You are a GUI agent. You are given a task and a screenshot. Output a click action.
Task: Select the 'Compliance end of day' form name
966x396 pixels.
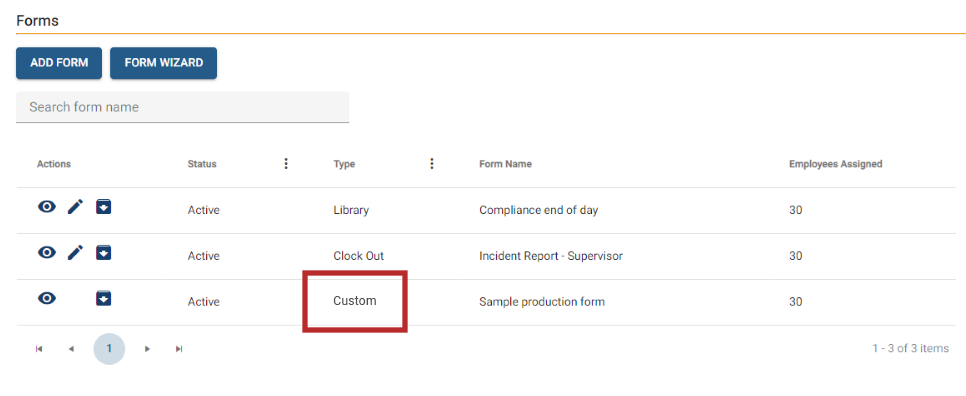[x=538, y=211]
